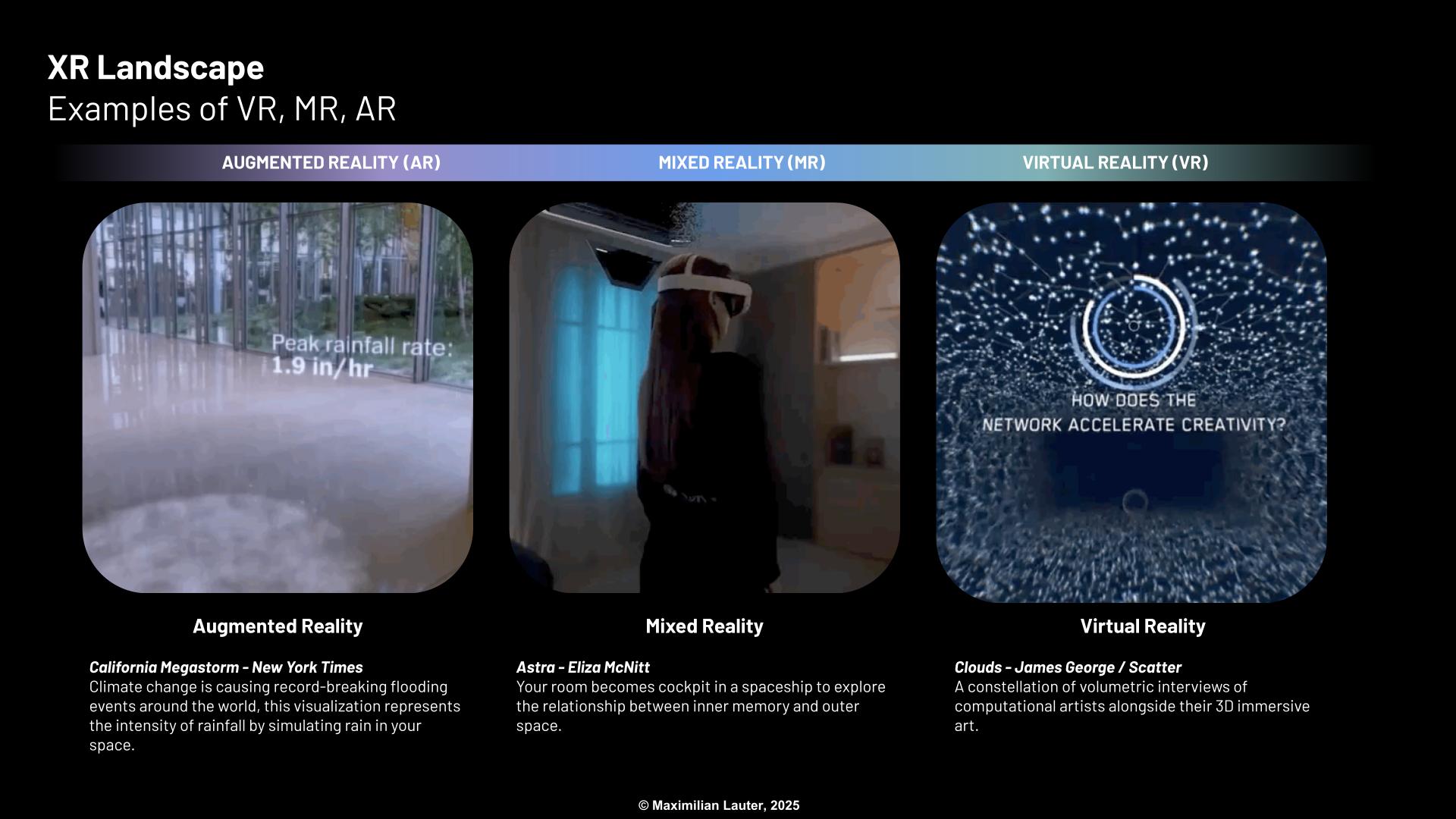Click the Augmented Reality rainfall thumbnail
Image resolution: width=1456 pixels, height=819 pixels.
[278, 397]
